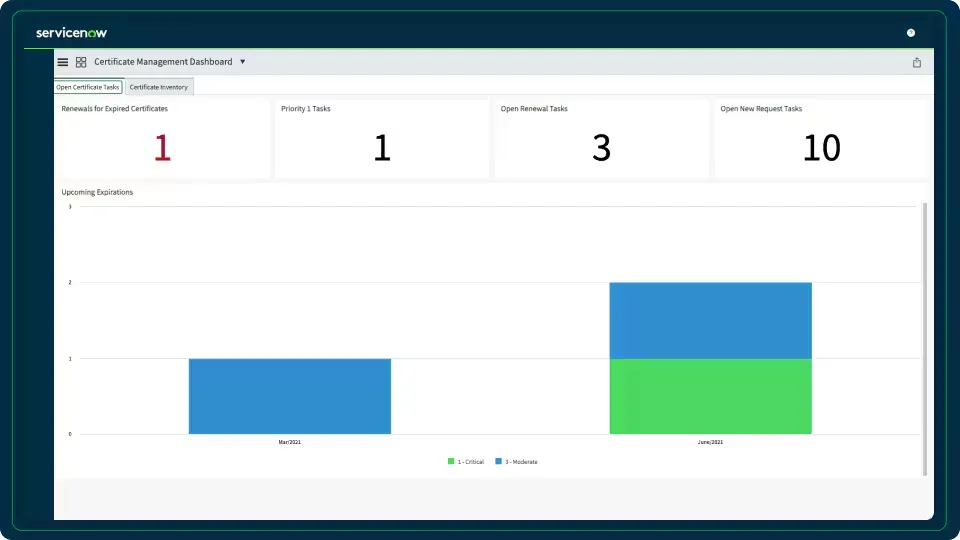Switch to the Open Certificate Tasks tab

point(88,87)
